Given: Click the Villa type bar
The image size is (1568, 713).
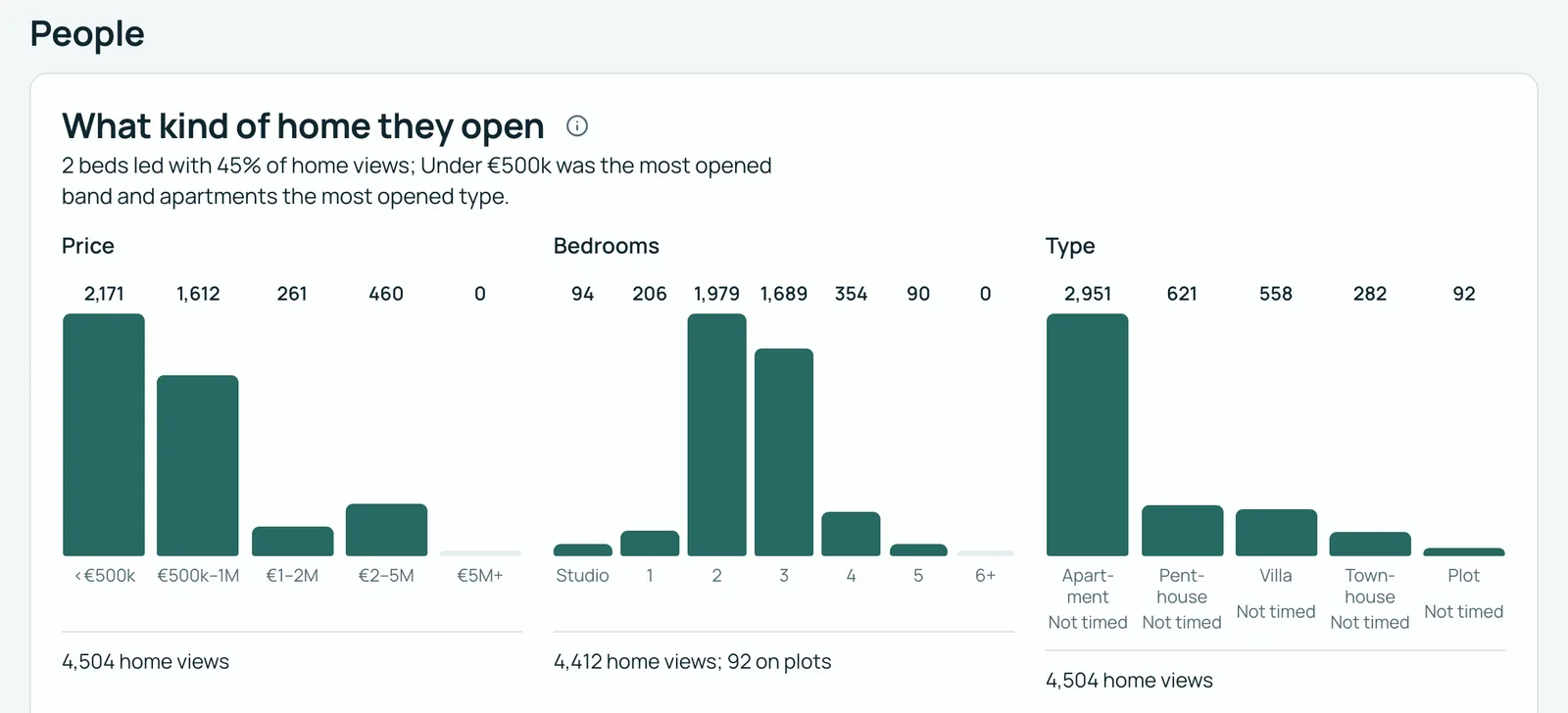Looking at the screenshot, I should coord(1276,533).
